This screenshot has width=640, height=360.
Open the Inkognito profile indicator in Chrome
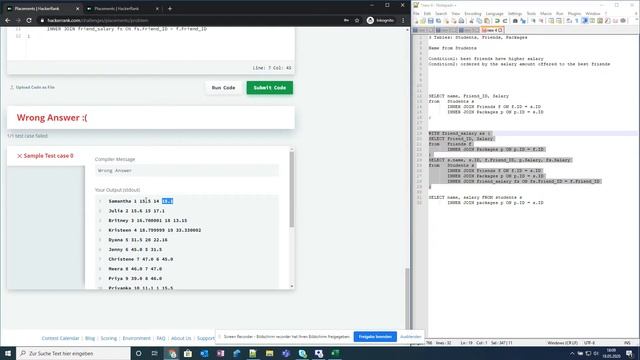coord(380,20)
